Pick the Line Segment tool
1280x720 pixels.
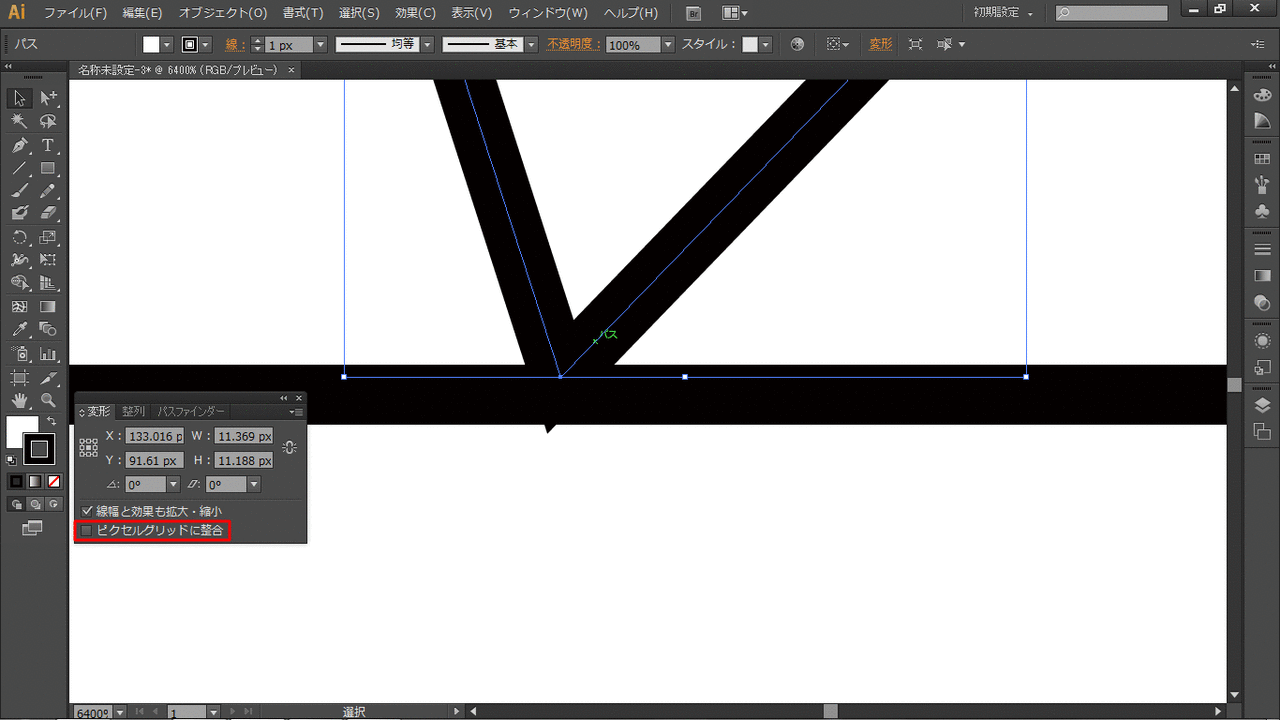19,168
